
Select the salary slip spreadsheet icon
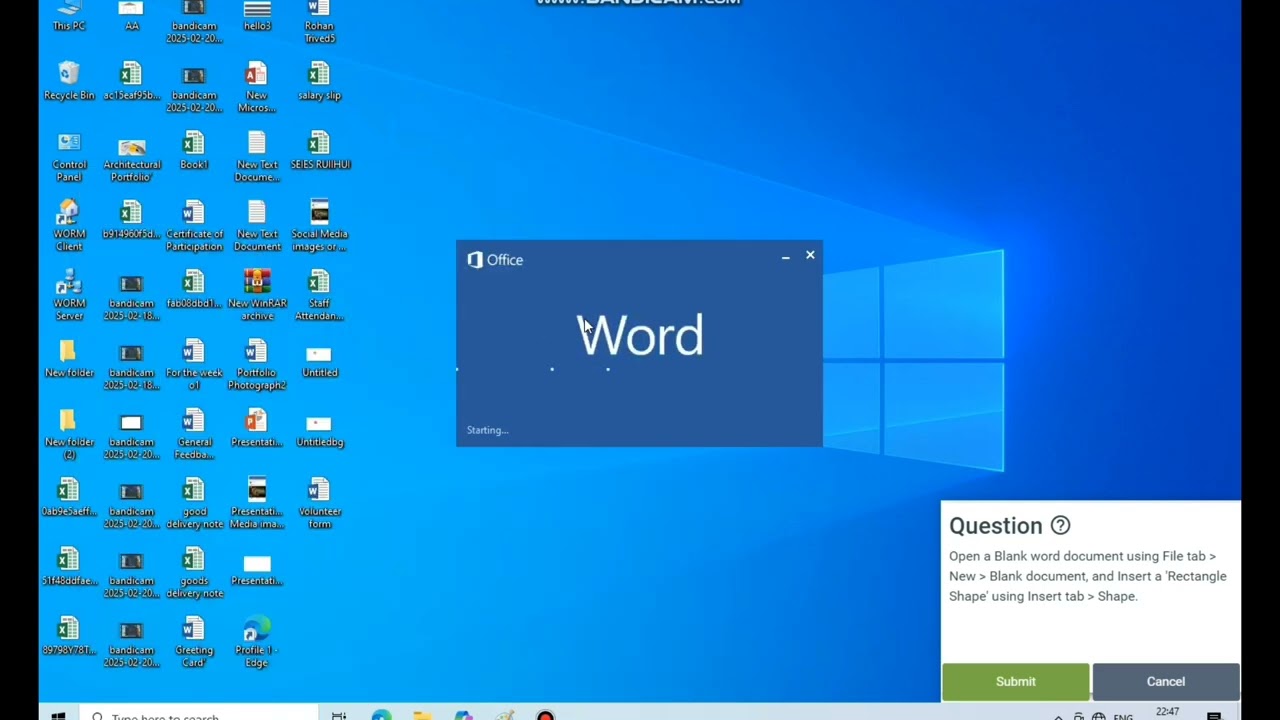point(319,81)
